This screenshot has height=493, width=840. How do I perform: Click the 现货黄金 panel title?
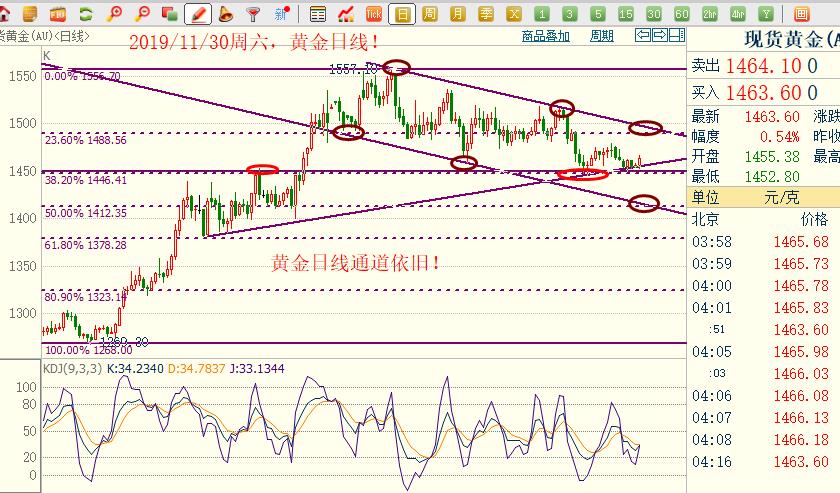click(792, 39)
